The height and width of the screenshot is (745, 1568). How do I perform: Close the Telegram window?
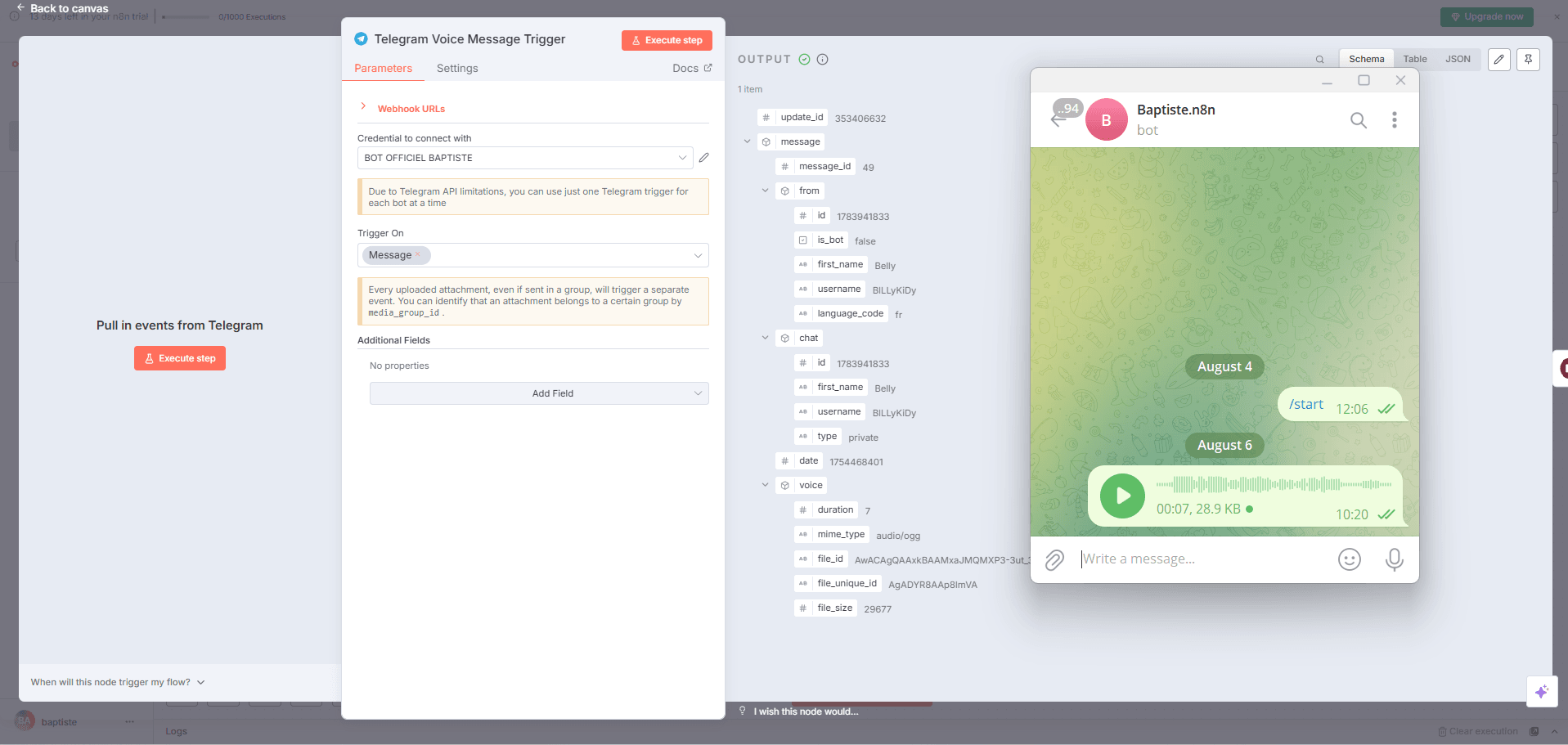point(1400,80)
